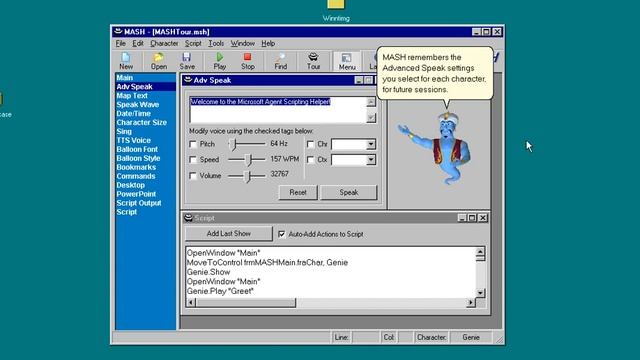Click script list scroll-up arrow
The image size is (640, 360).
point(480,251)
